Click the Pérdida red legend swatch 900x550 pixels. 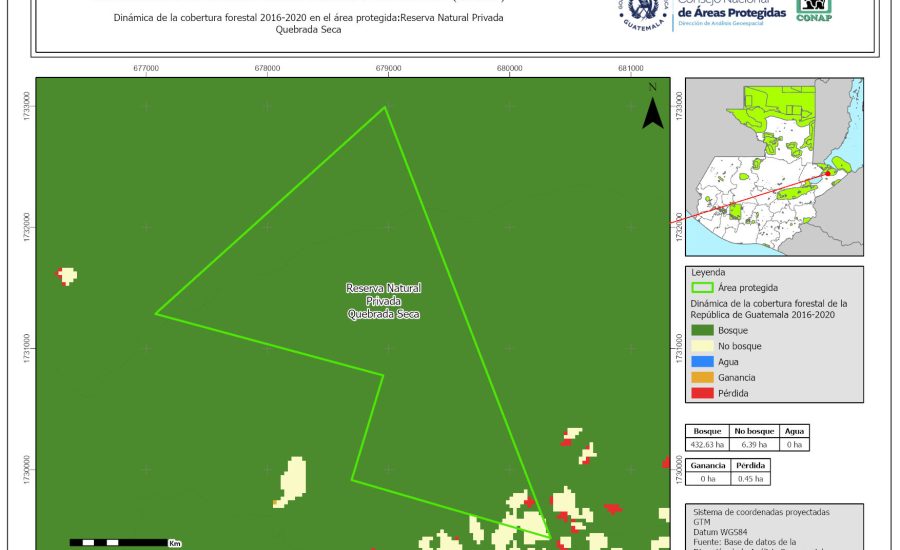704,393
